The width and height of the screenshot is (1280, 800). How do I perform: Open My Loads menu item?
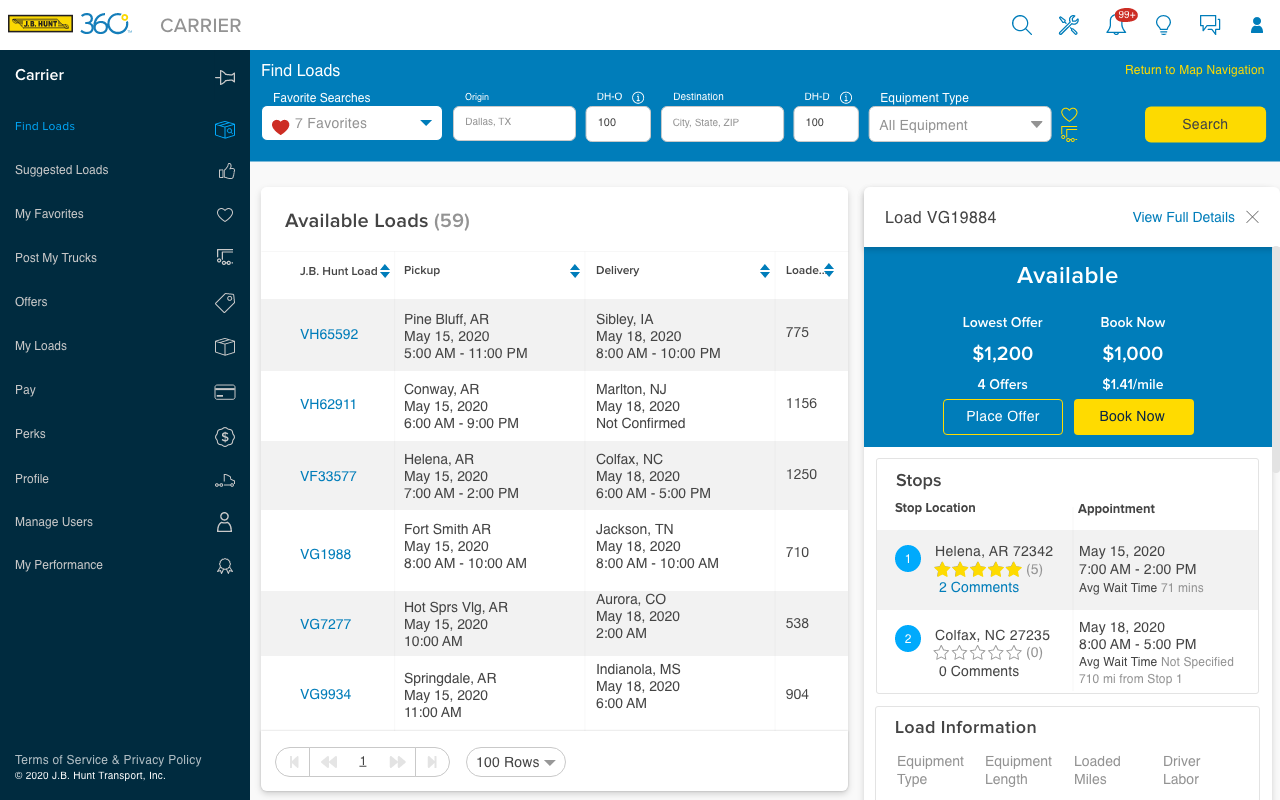point(41,346)
